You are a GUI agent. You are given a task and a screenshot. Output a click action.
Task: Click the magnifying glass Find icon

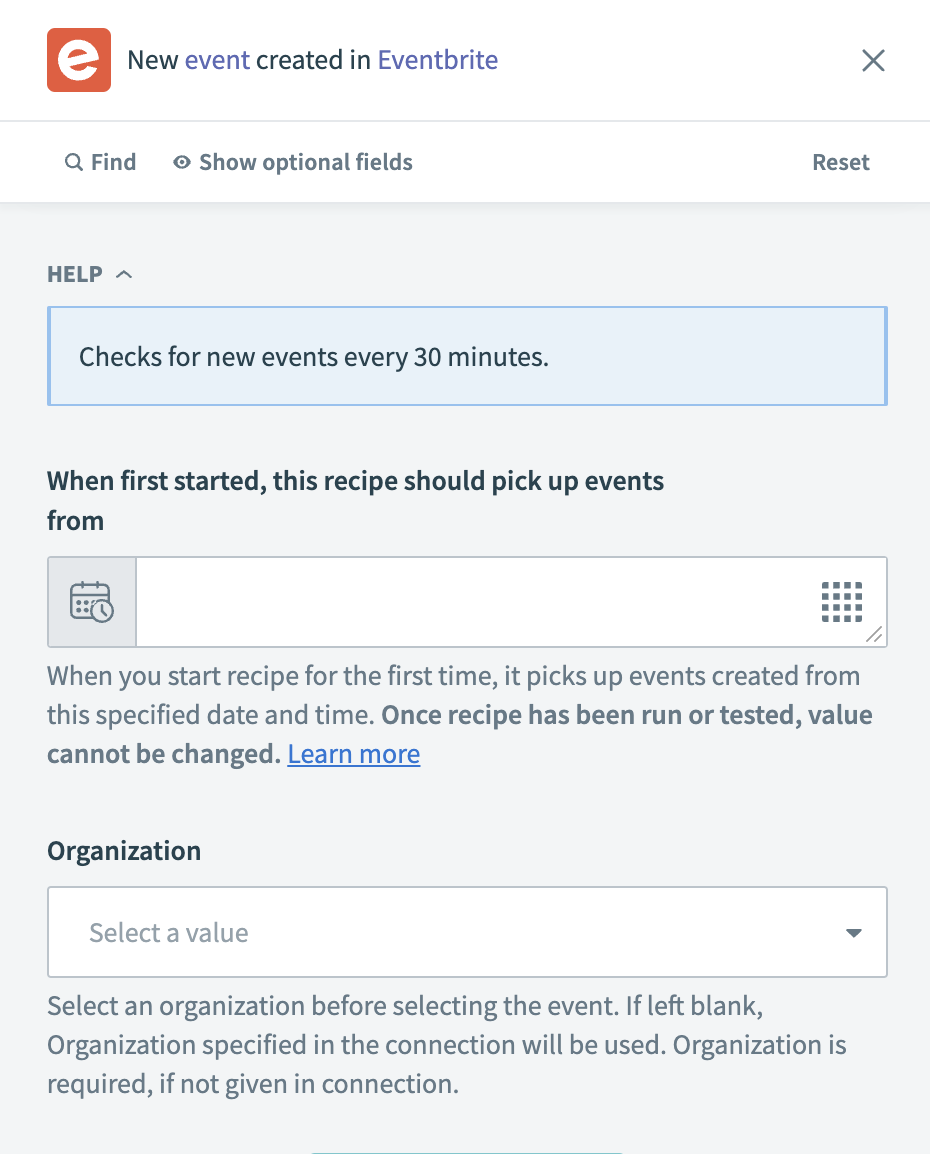(74, 161)
